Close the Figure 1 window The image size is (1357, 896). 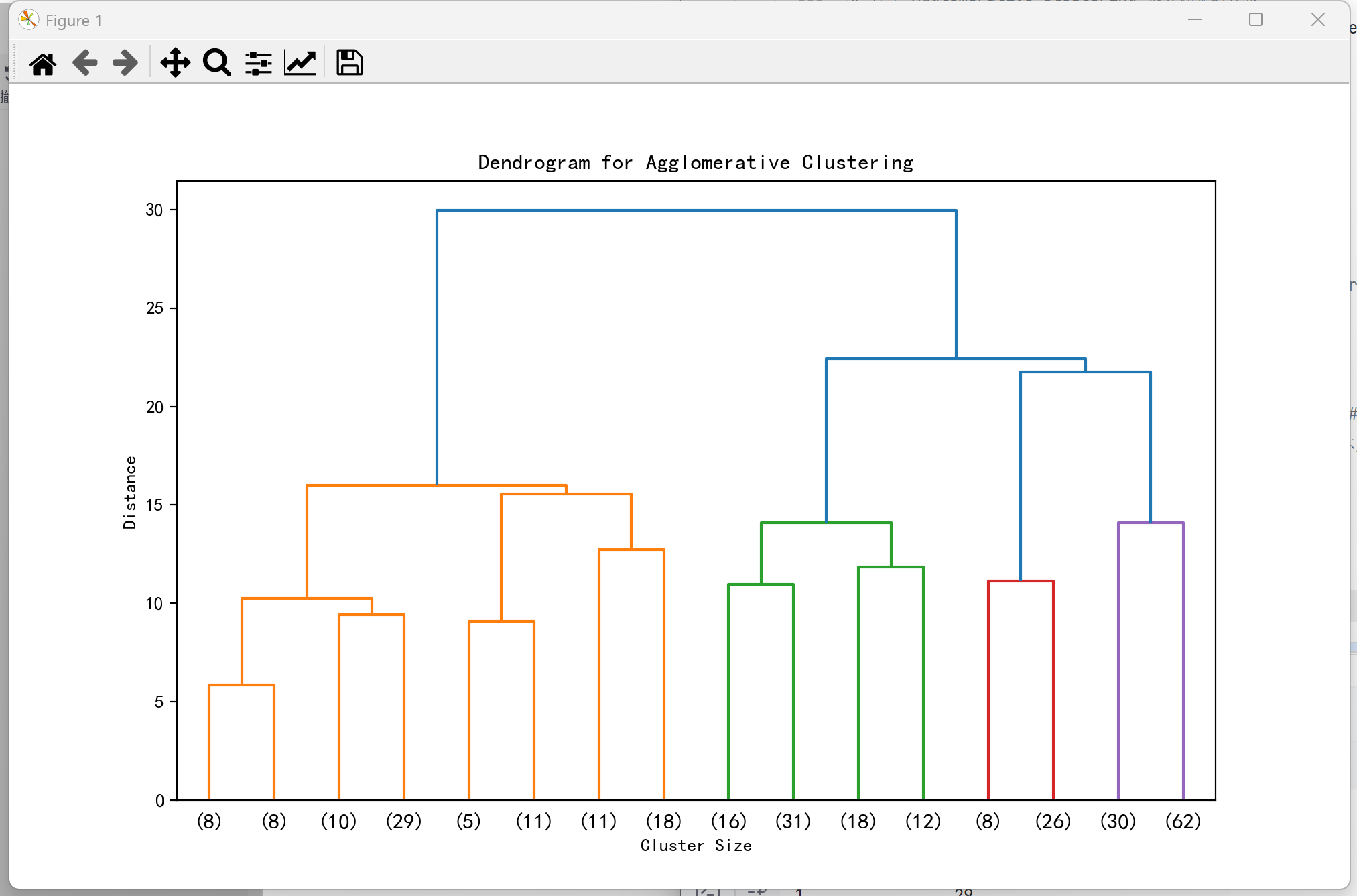point(1317,20)
